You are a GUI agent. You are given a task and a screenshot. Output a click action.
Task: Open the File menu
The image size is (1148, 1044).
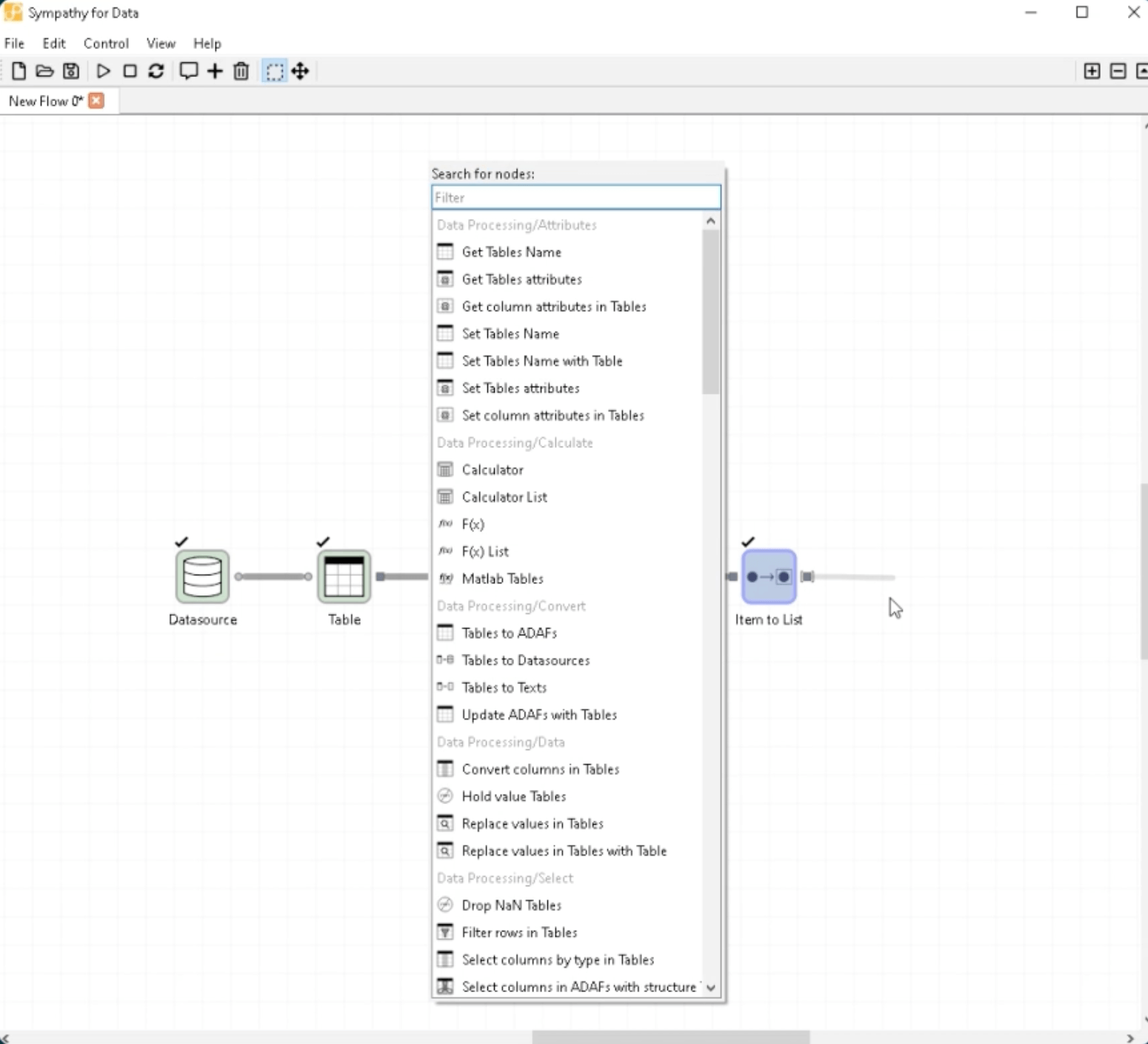coord(14,43)
